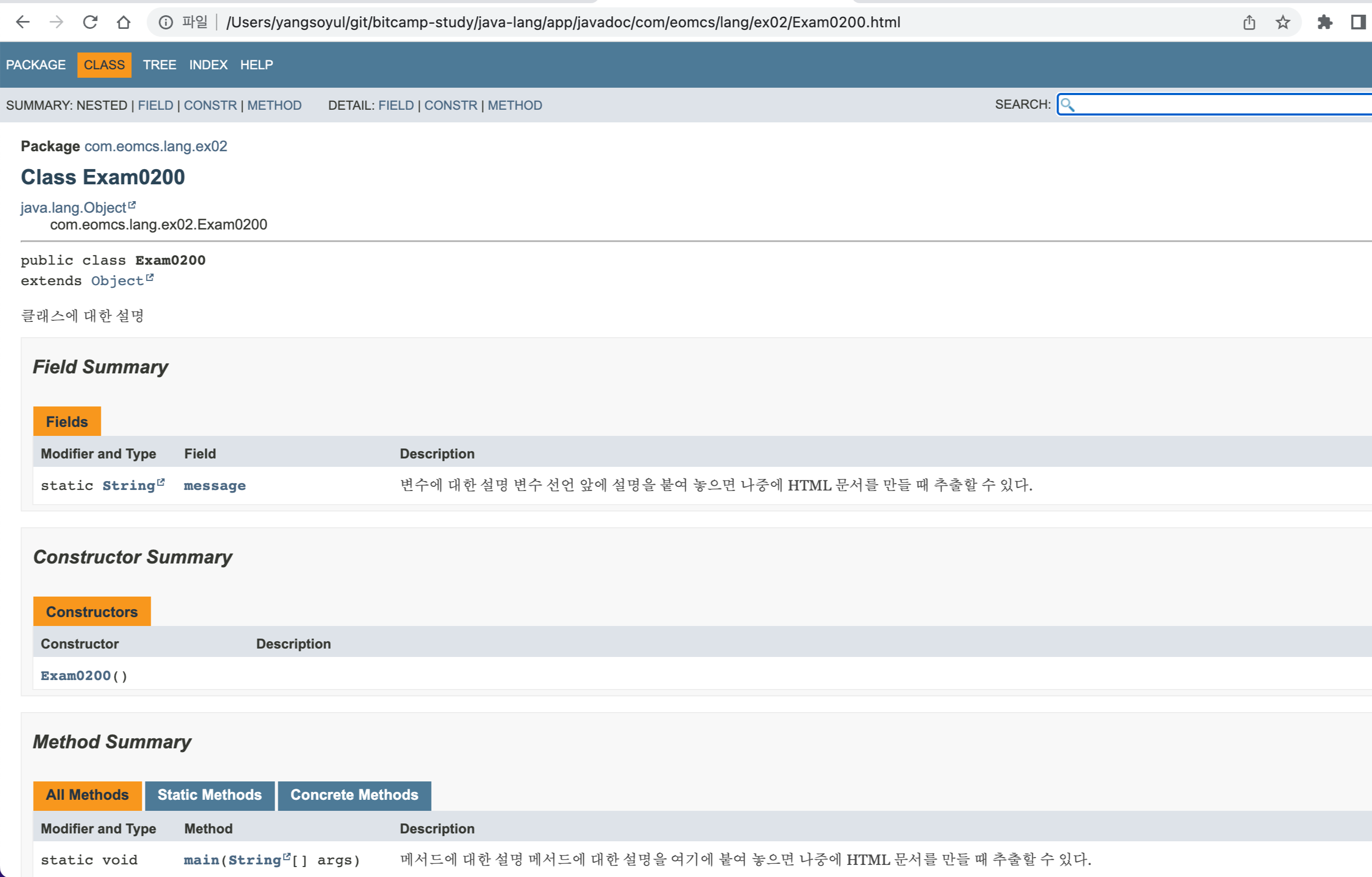Click the main method description text
Viewport: 1372px width, 877px height.
(x=745, y=859)
